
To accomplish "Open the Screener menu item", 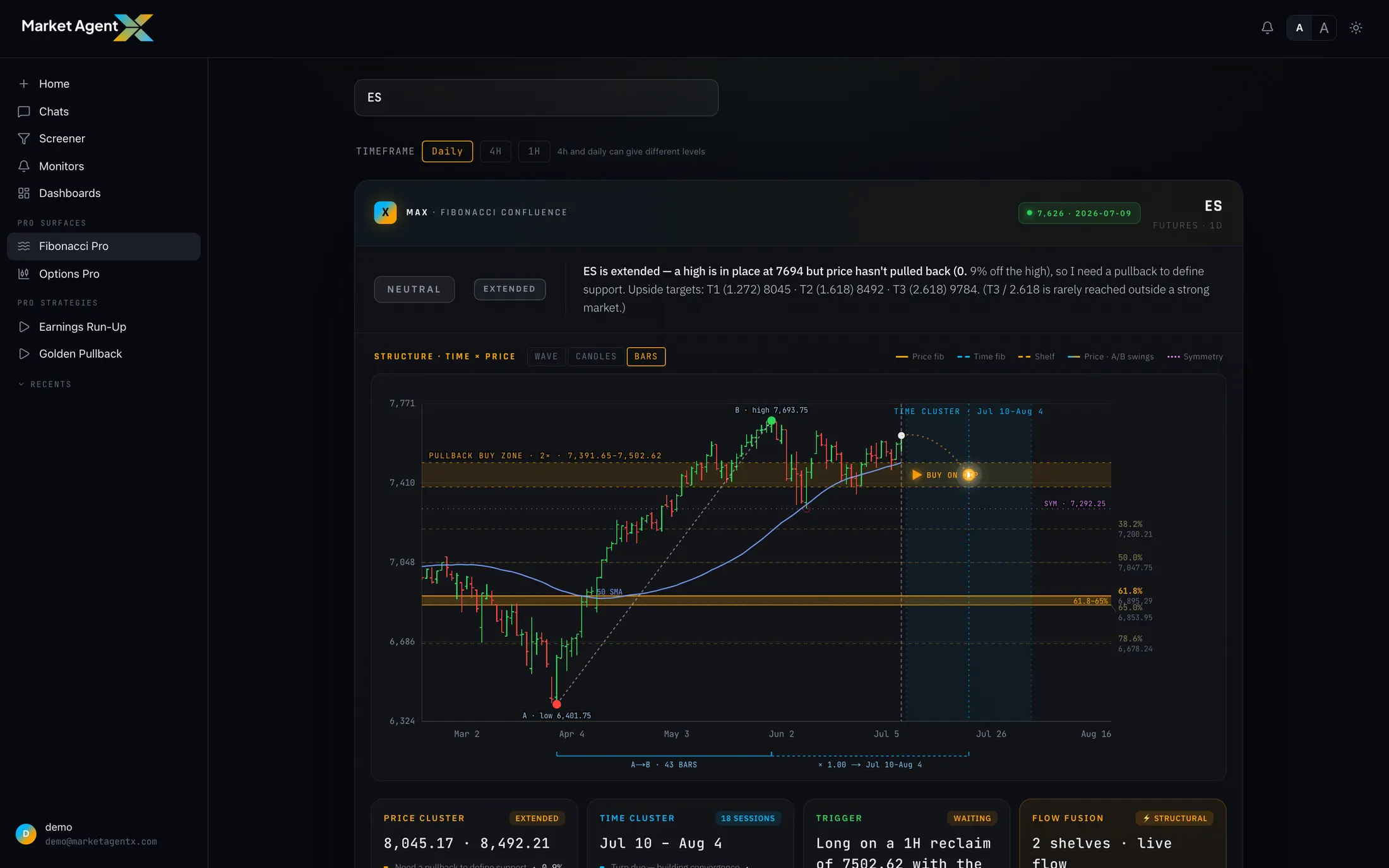I will pos(104,139).
